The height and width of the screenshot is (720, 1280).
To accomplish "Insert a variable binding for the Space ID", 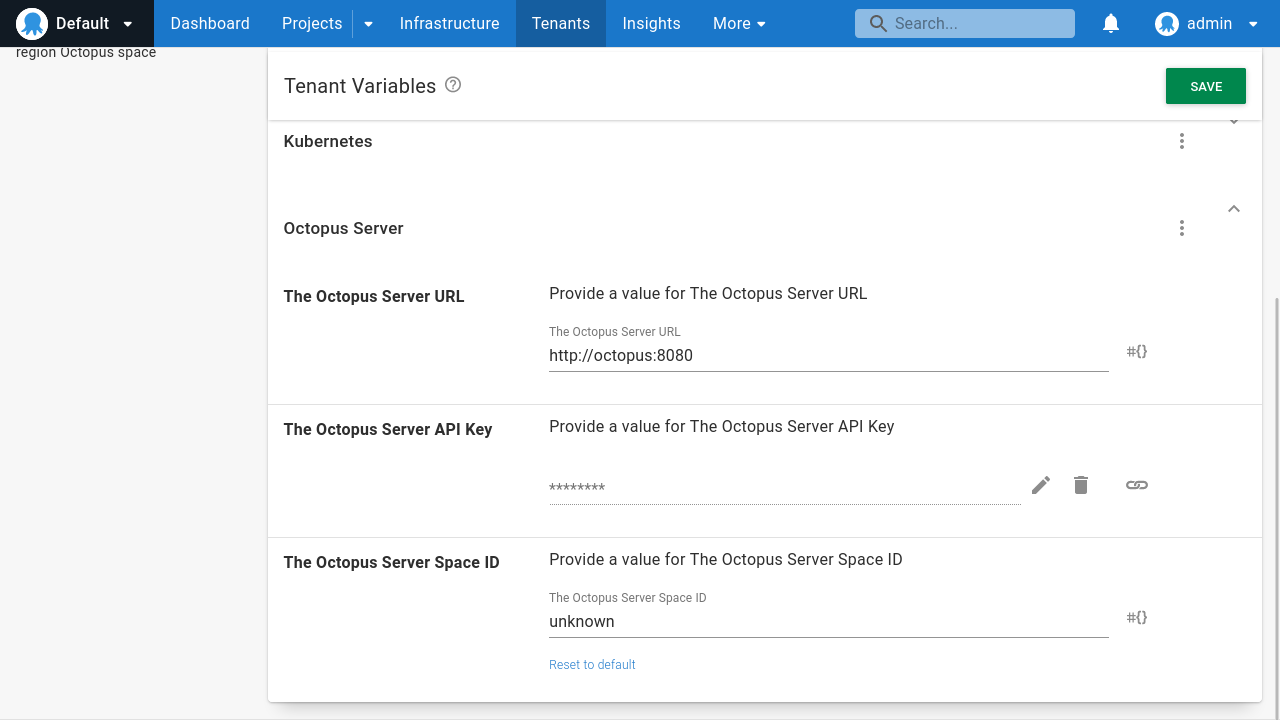I will (1136, 617).
